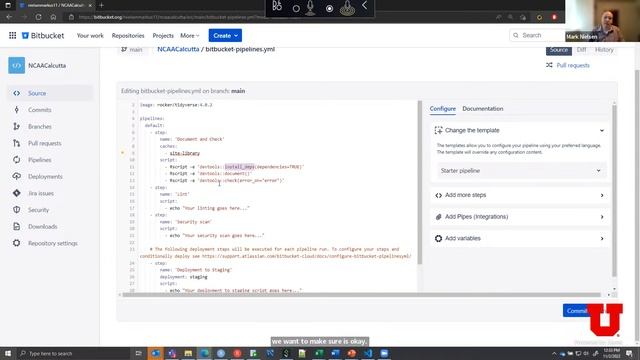Open the Starter pipeline template dropdown
Image resolution: width=640 pixels, height=360 pixels.
(x=521, y=171)
